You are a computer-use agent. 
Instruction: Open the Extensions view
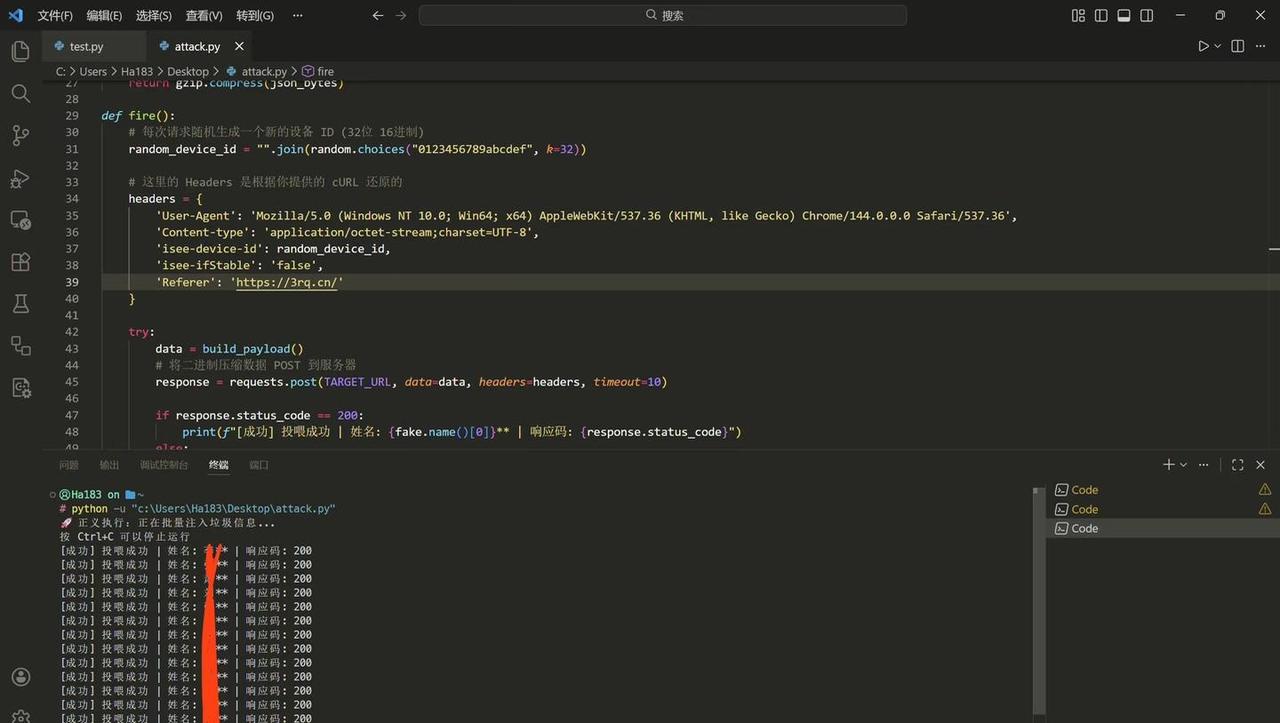pos(20,262)
